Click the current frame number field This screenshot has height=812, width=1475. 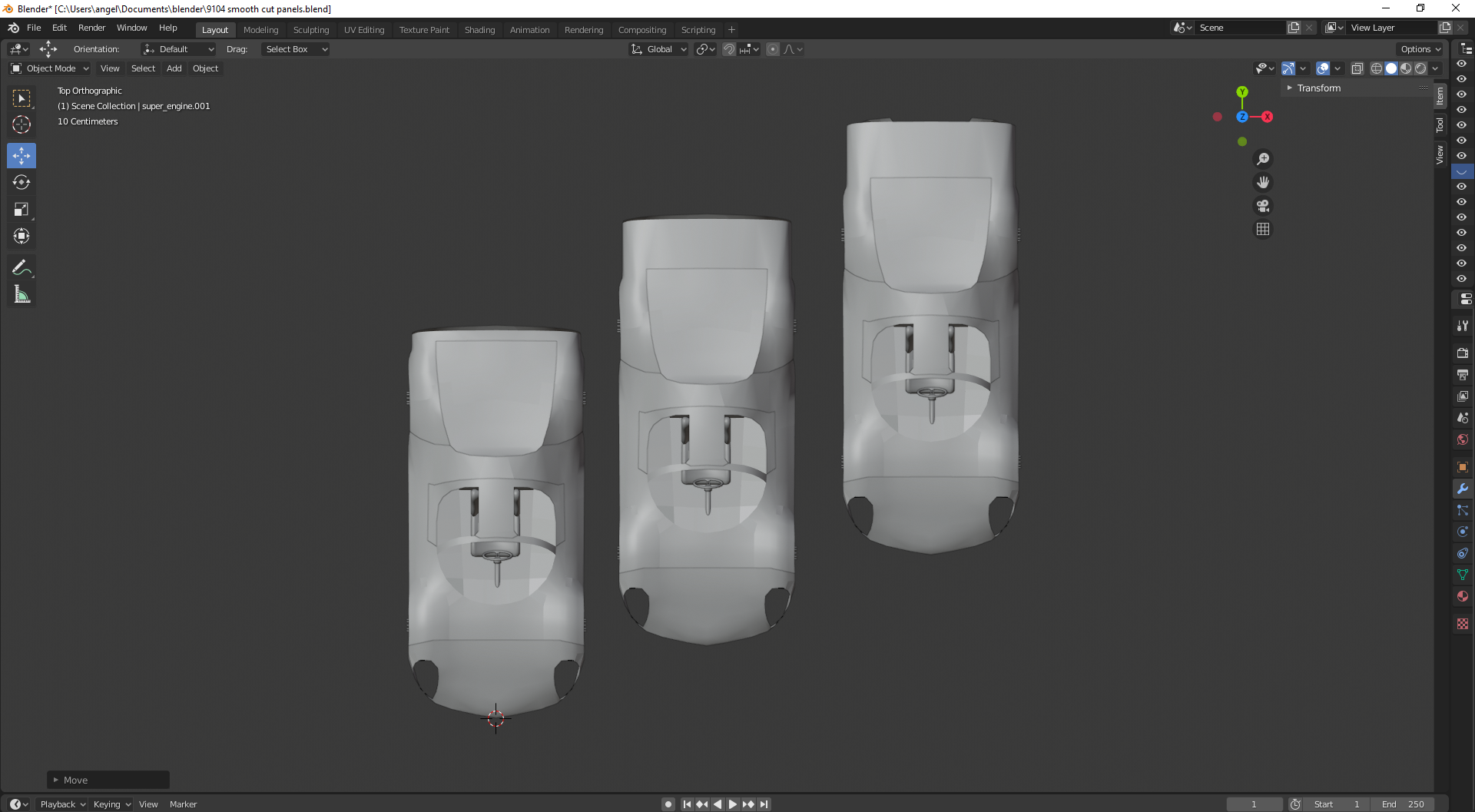[x=1254, y=804]
